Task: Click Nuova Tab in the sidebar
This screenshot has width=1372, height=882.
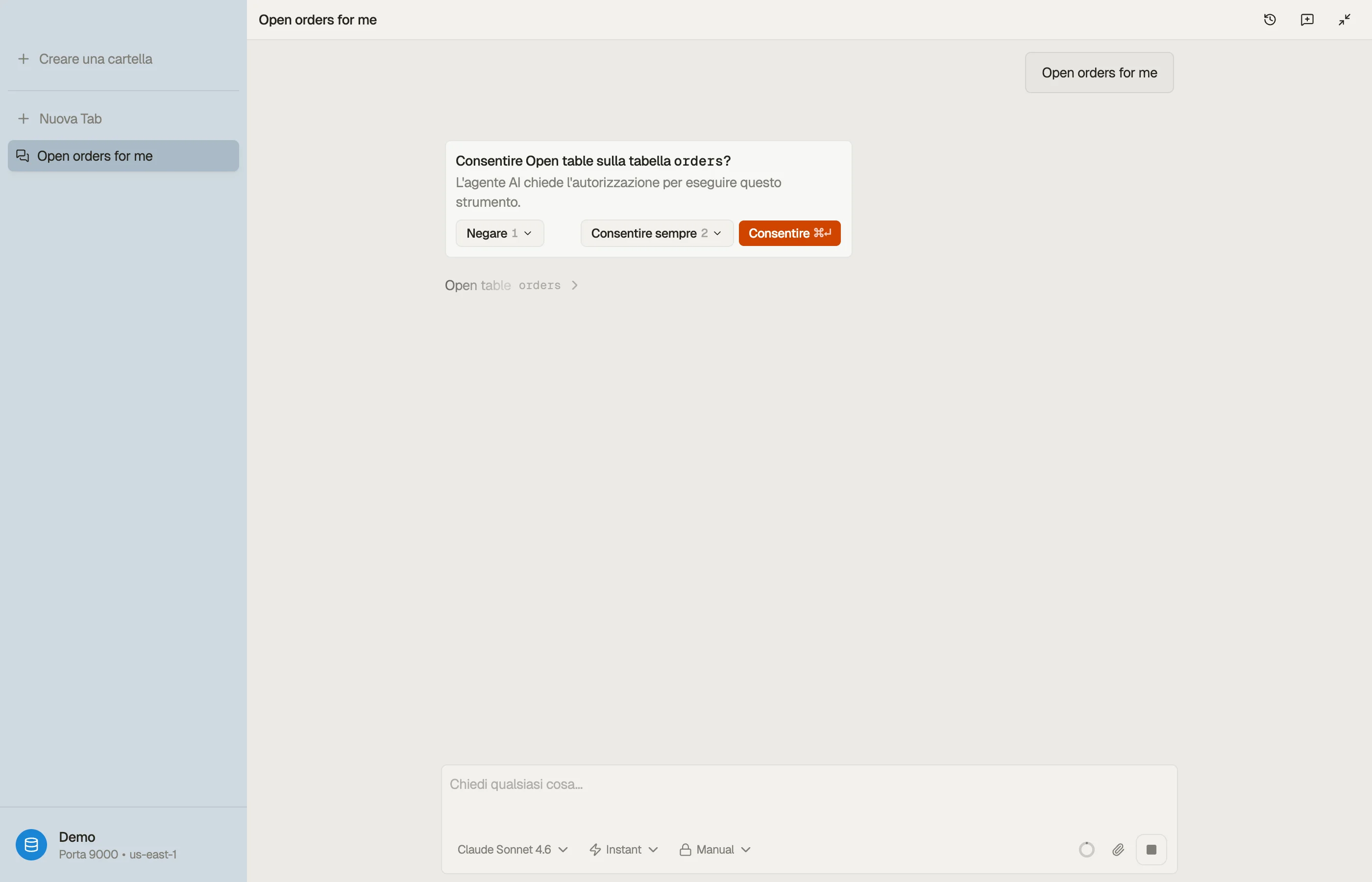Action: [71, 119]
